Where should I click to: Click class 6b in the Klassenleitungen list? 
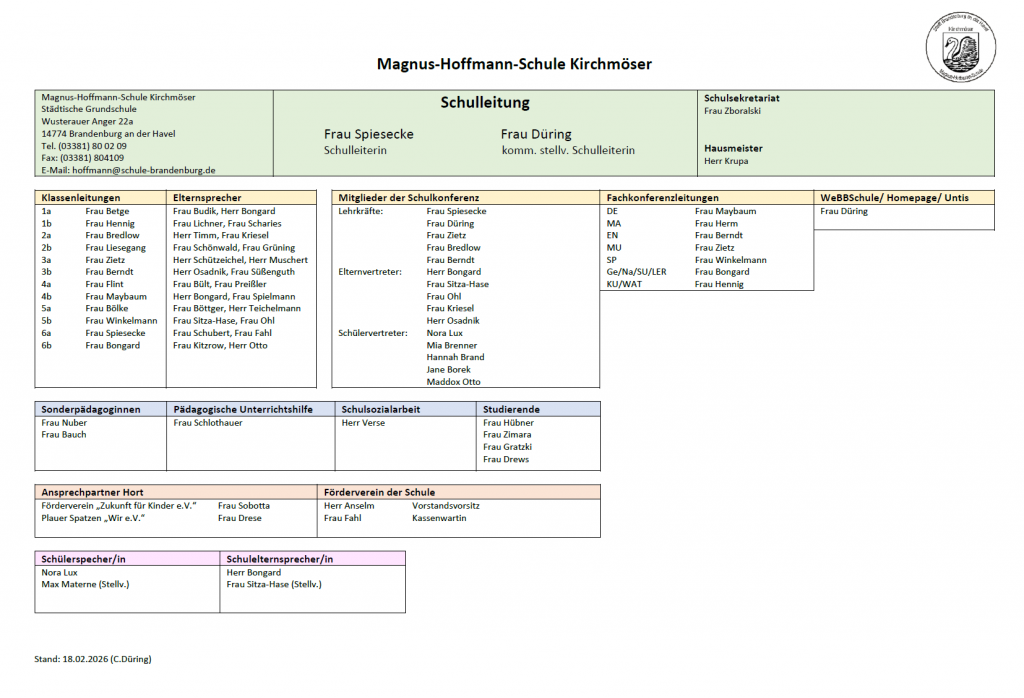tap(47, 345)
